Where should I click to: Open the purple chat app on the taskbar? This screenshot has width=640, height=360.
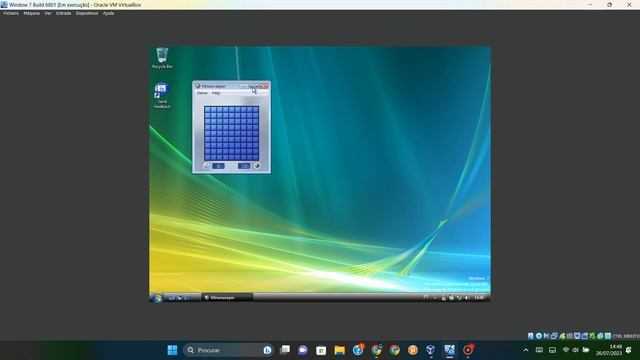pos(303,350)
